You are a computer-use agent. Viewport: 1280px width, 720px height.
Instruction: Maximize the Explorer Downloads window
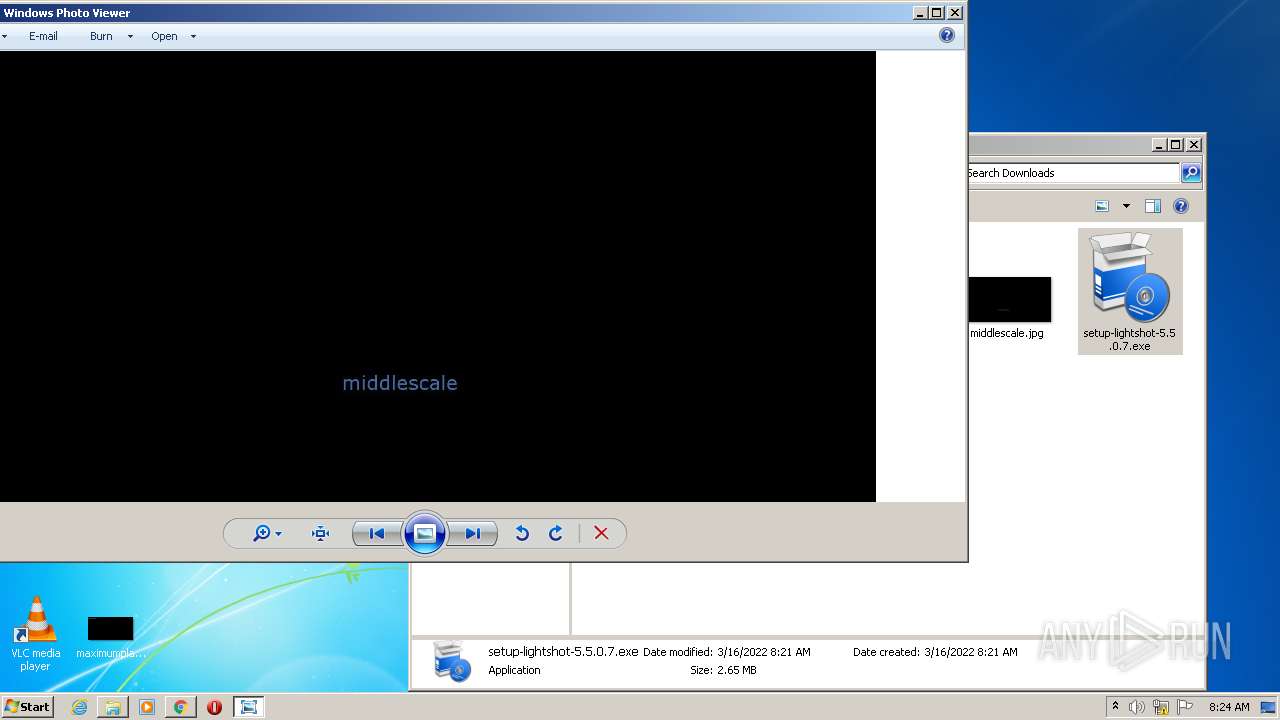[1175, 144]
